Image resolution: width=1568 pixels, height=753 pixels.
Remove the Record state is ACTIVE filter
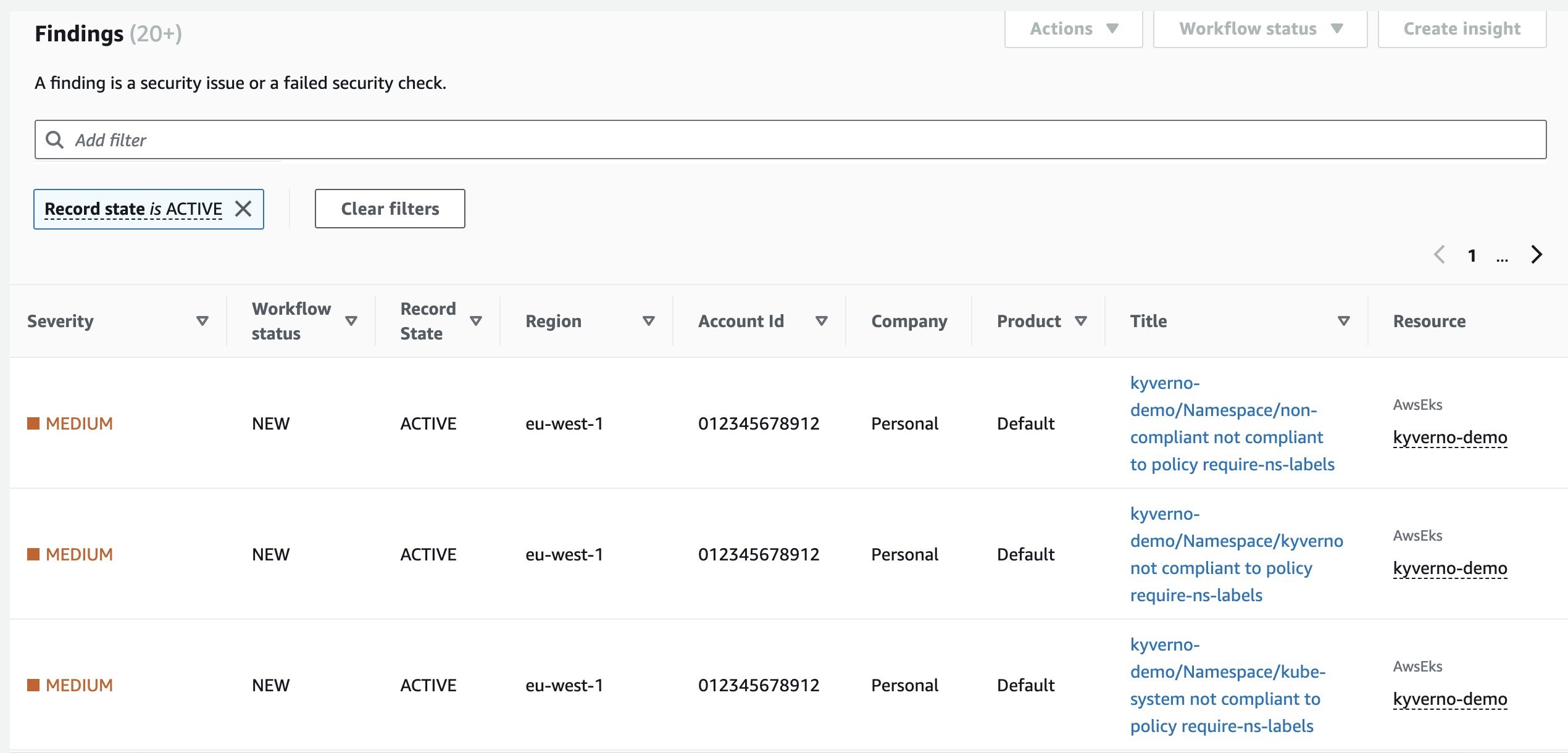tap(243, 209)
